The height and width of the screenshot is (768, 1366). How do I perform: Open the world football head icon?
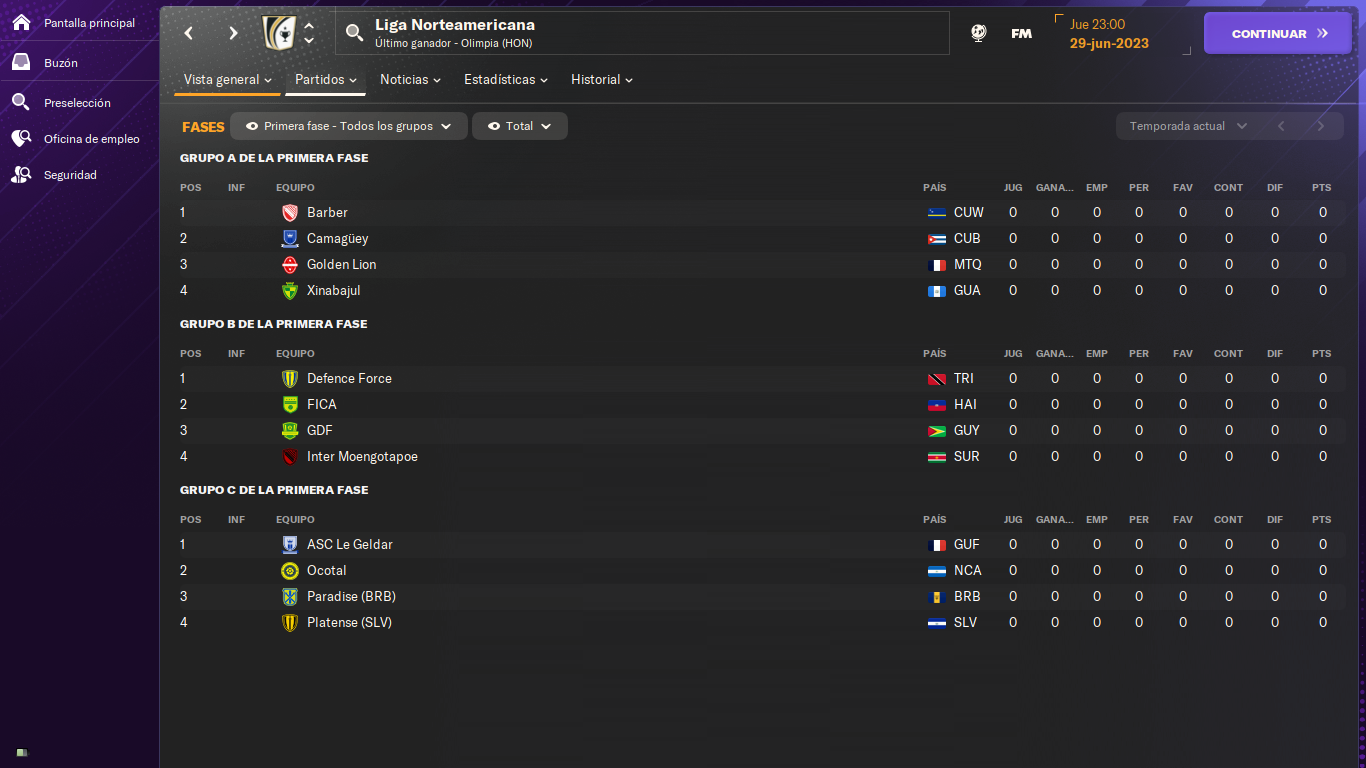click(979, 33)
